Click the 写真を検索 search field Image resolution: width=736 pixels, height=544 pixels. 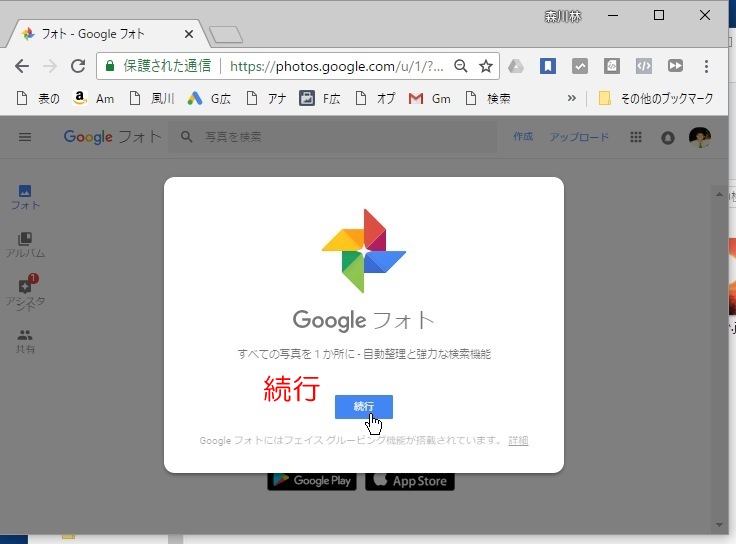(332, 137)
